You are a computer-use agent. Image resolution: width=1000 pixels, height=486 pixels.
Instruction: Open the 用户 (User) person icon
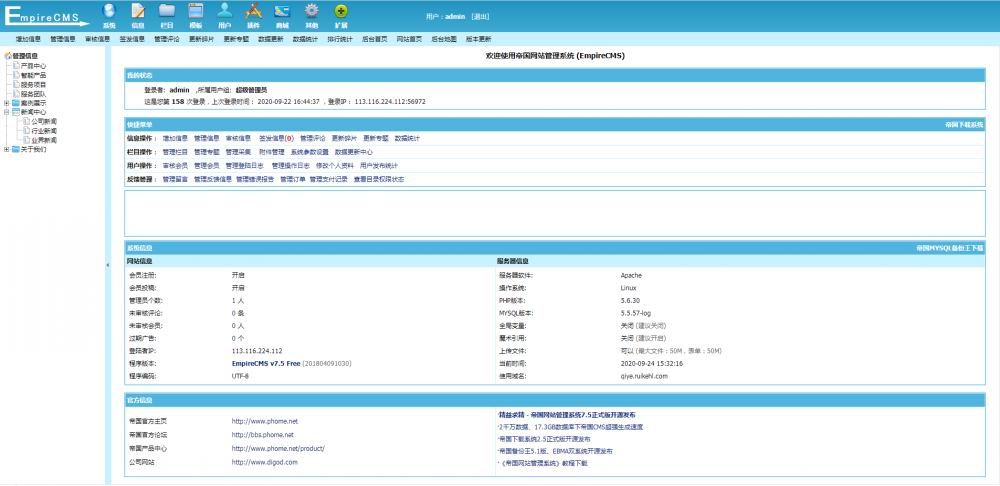point(224,11)
